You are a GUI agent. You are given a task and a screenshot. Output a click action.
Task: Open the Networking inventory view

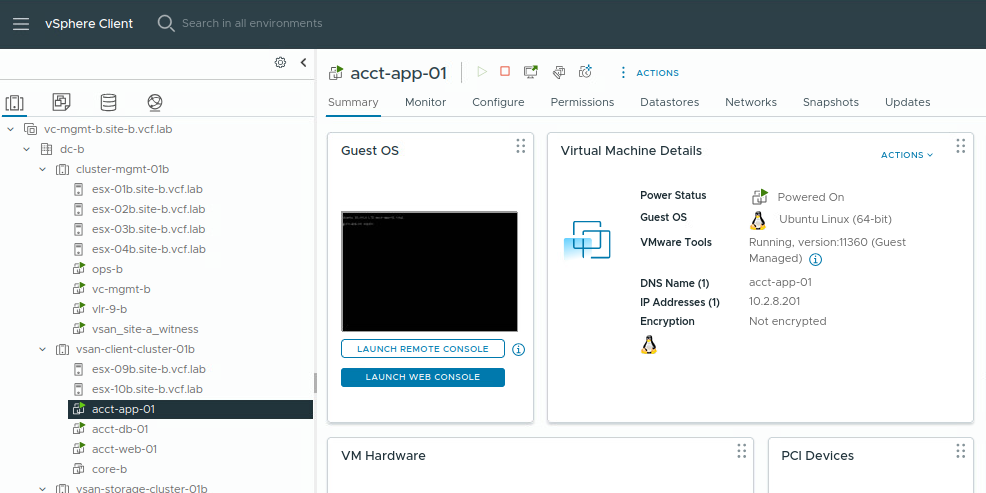[x=154, y=102]
